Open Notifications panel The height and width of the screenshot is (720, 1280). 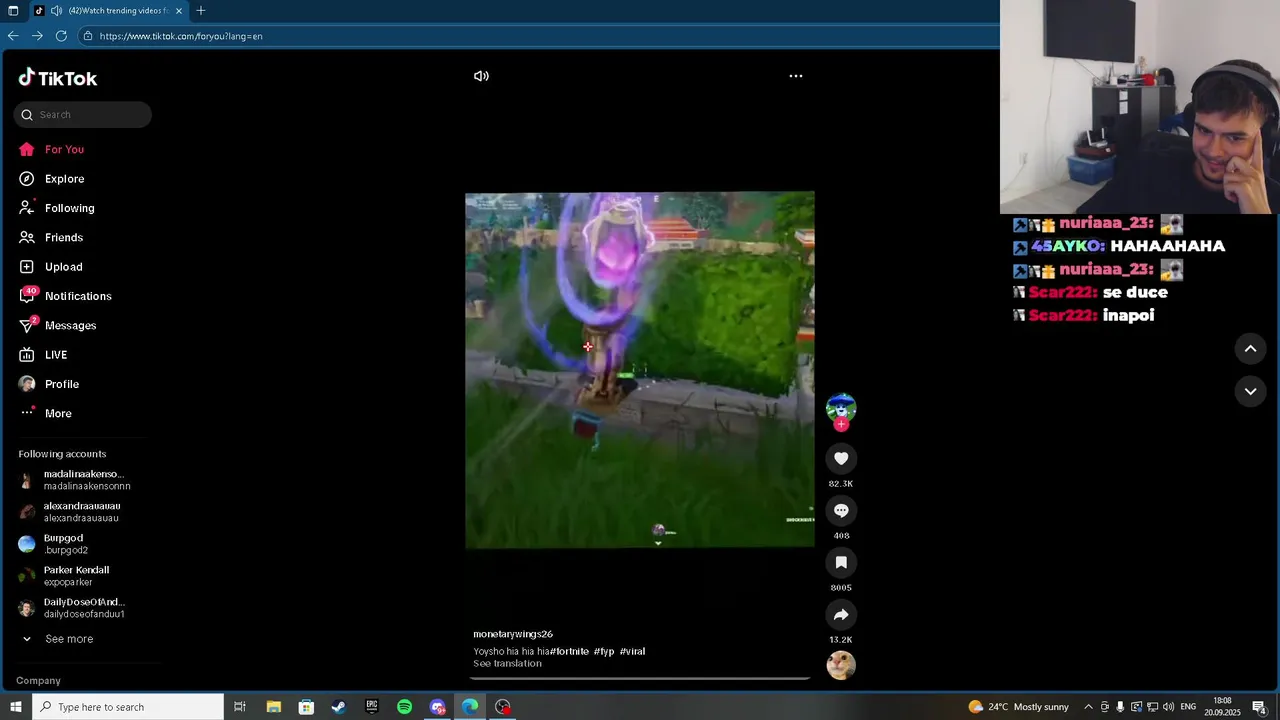pos(78,296)
